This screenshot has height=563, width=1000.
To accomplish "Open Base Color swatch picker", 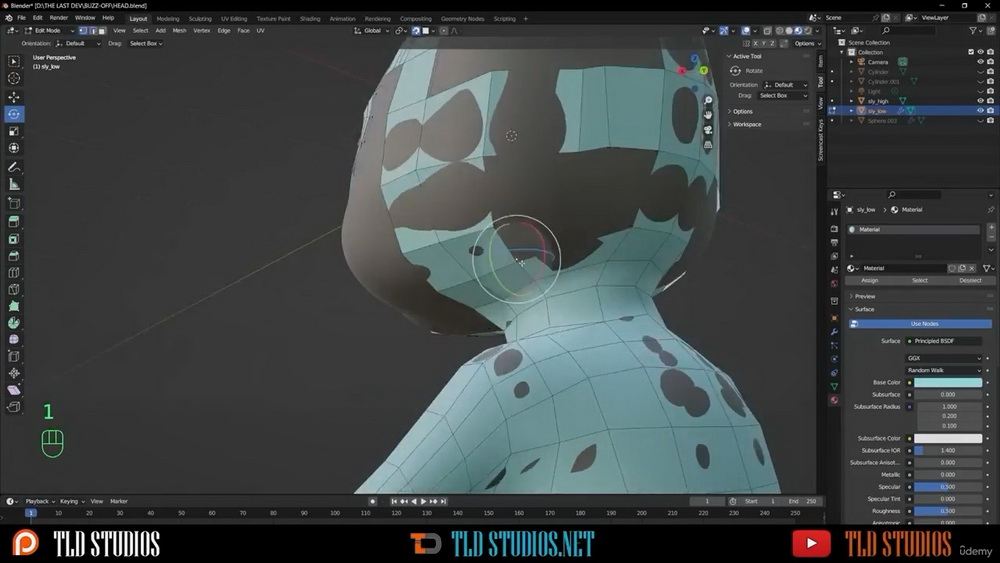I will click(x=948, y=383).
